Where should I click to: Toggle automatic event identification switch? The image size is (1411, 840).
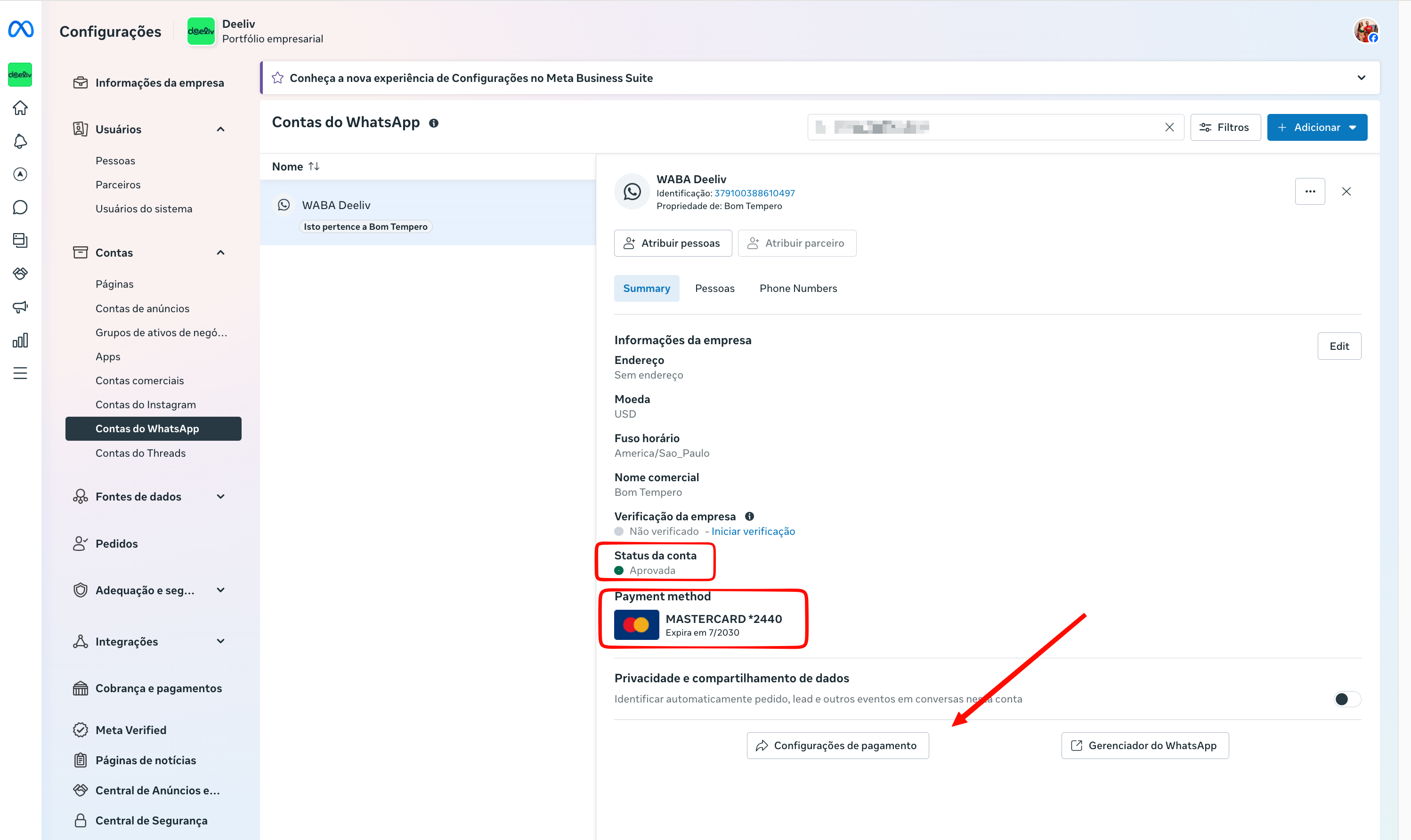pos(1346,699)
